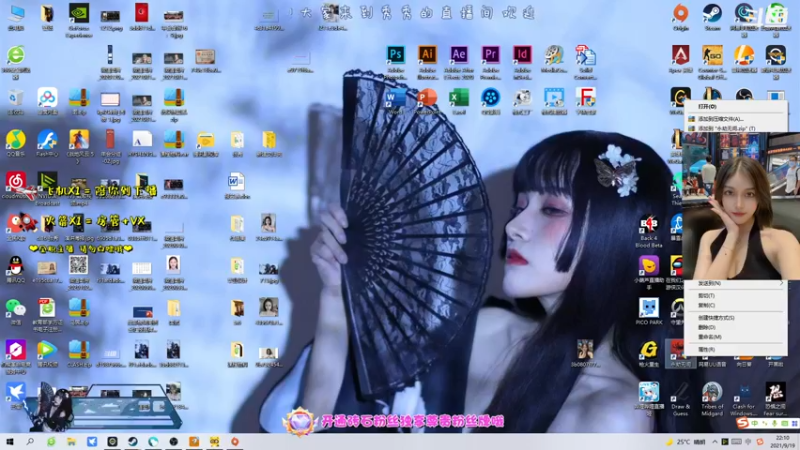Viewport: 800px width, 450px height.
Task: Open the PowerPoint desktop shortcut
Action: click(427, 97)
